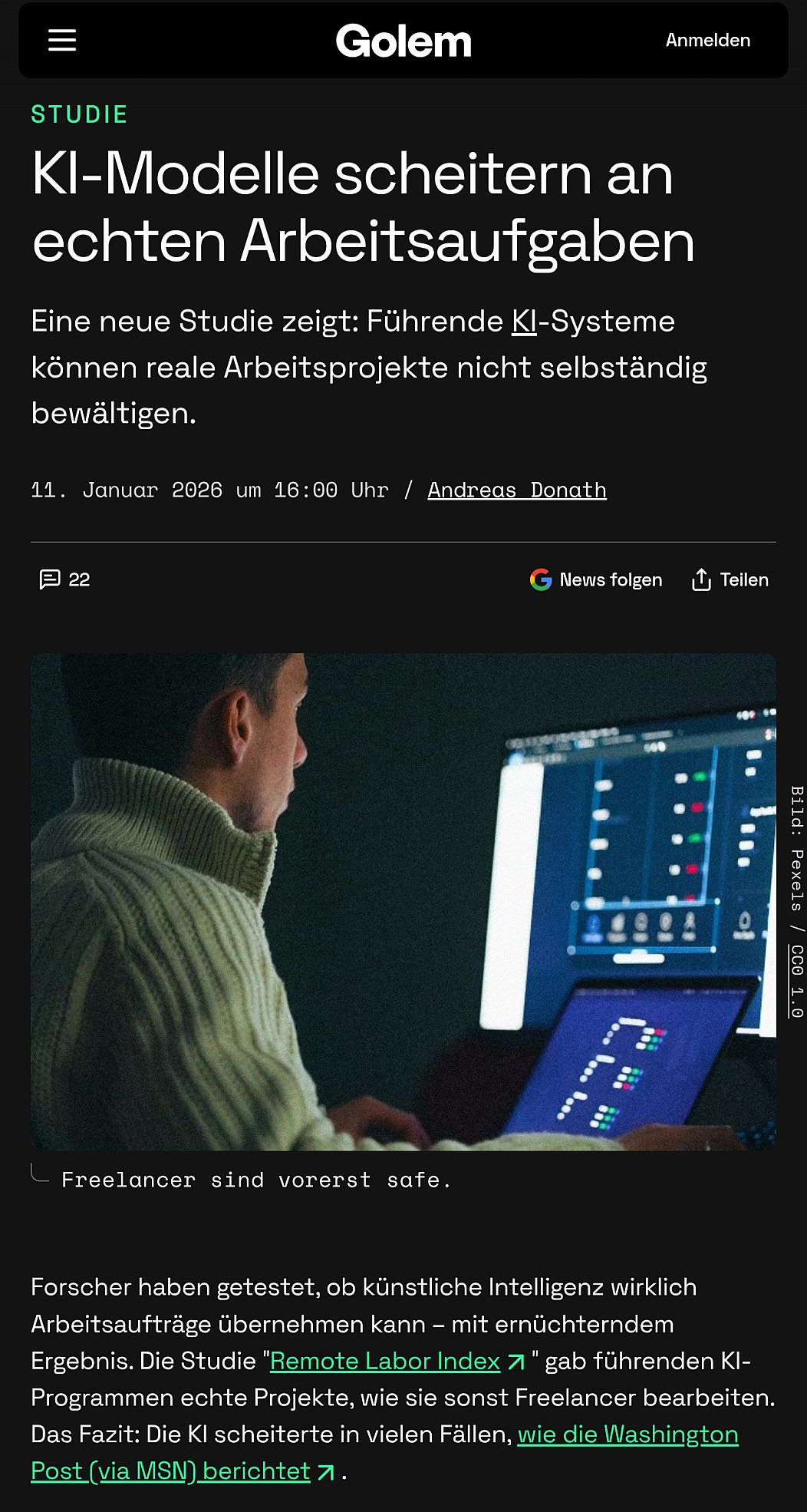Viewport: 807px width, 1512px height.
Task: Click the share upload arrow icon
Action: coord(701,579)
